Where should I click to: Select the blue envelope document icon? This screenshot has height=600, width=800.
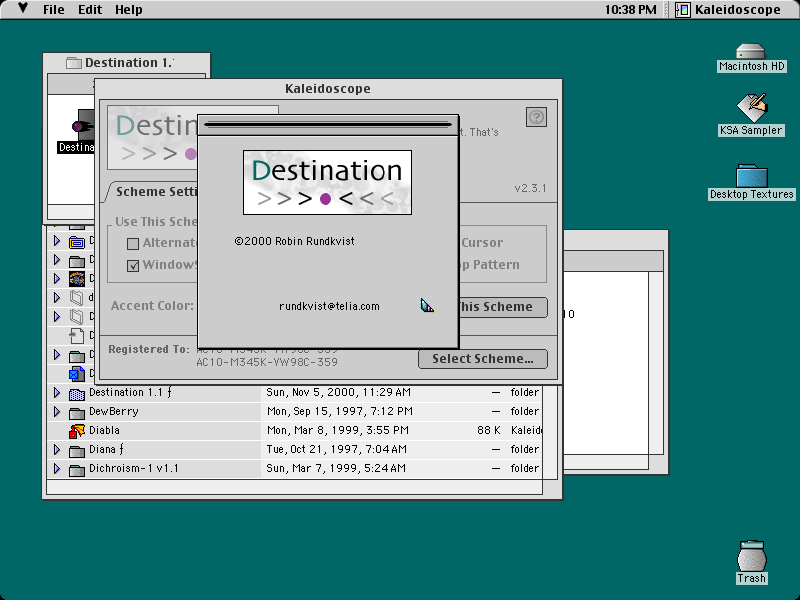click(x=77, y=374)
